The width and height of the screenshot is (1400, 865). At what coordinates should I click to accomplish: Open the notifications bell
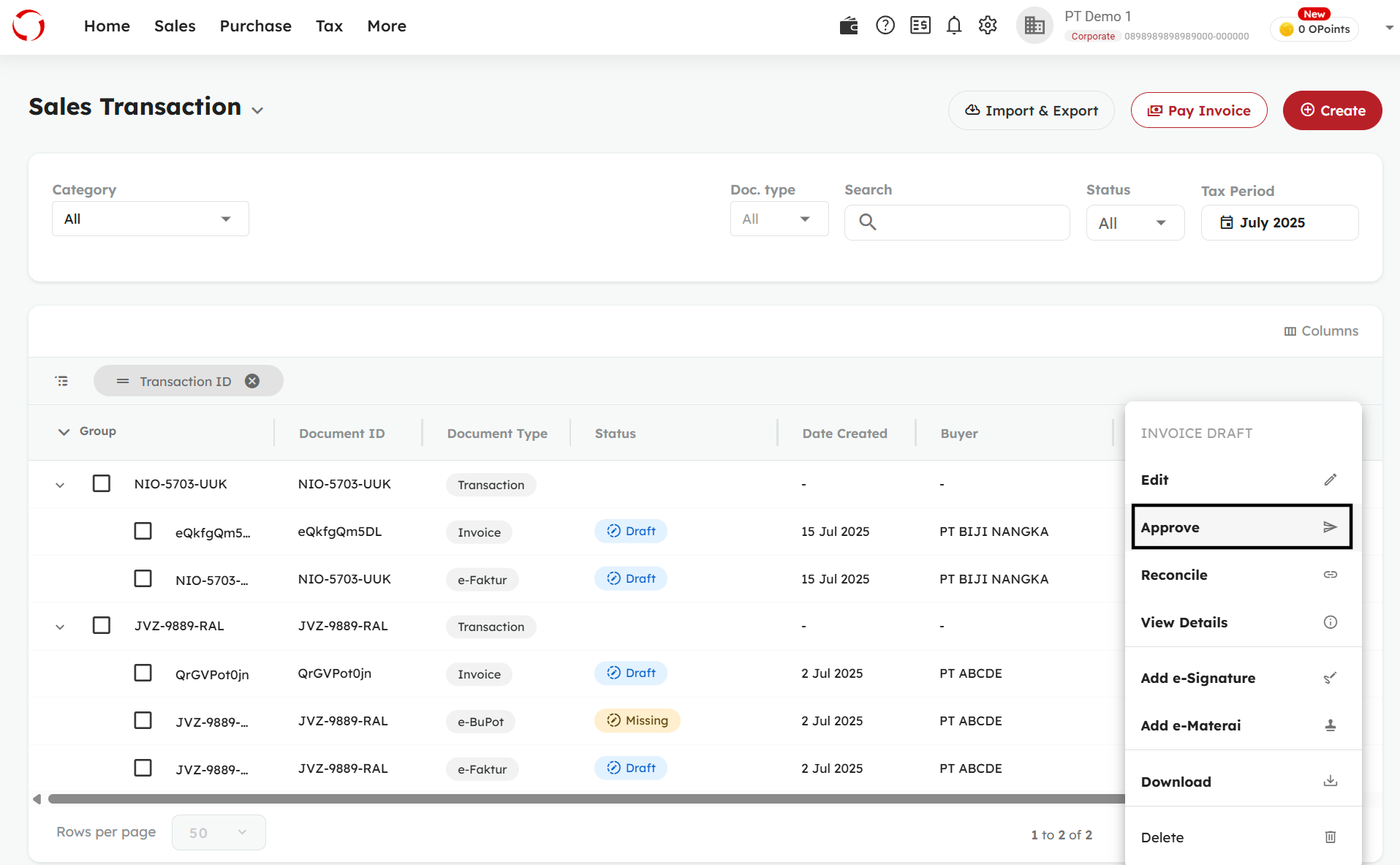tap(954, 26)
